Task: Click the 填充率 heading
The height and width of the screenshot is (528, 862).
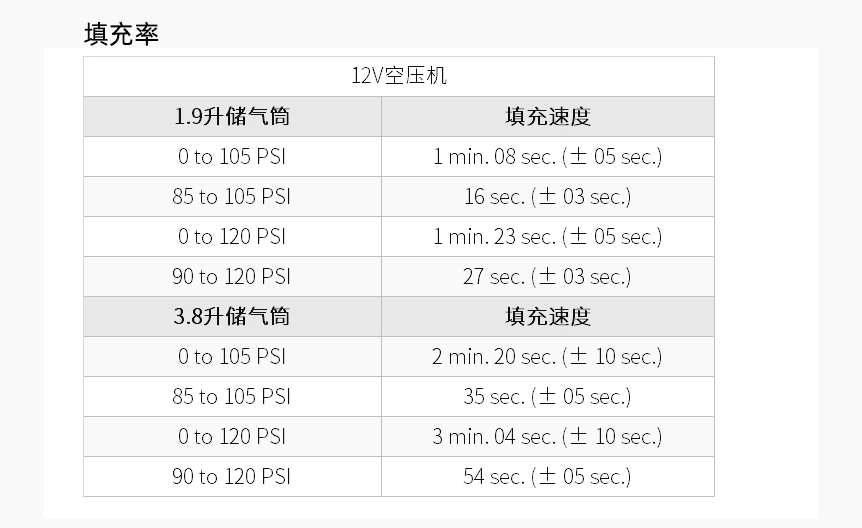Action: 121,34
